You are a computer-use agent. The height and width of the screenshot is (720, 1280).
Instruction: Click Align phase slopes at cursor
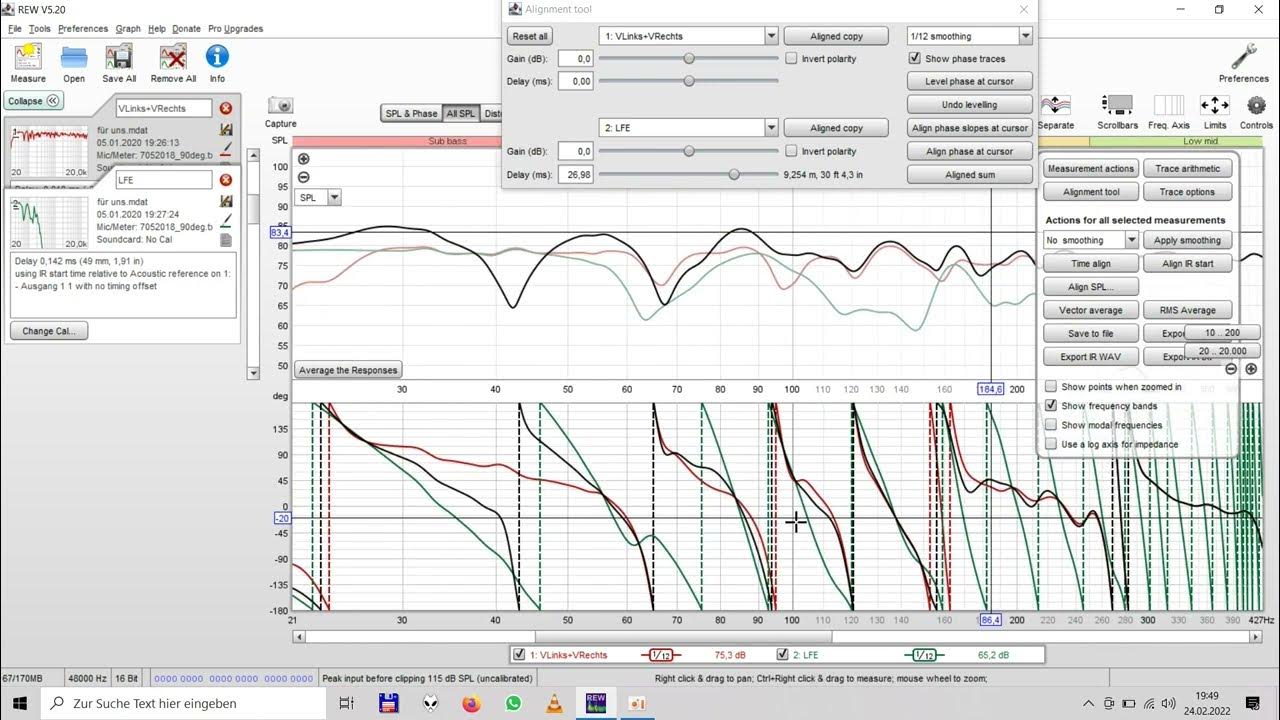pyautogui.click(x=969, y=128)
